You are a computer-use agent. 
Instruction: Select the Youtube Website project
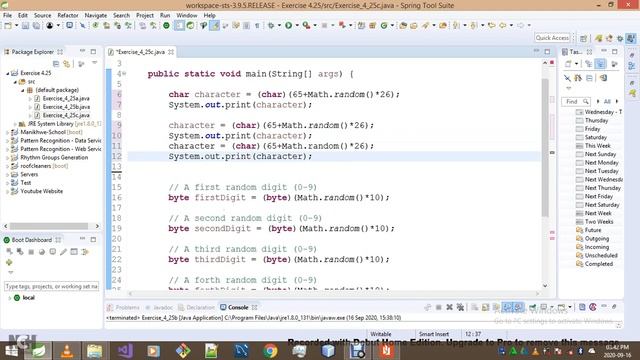pyautogui.click(x=42, y=191)
